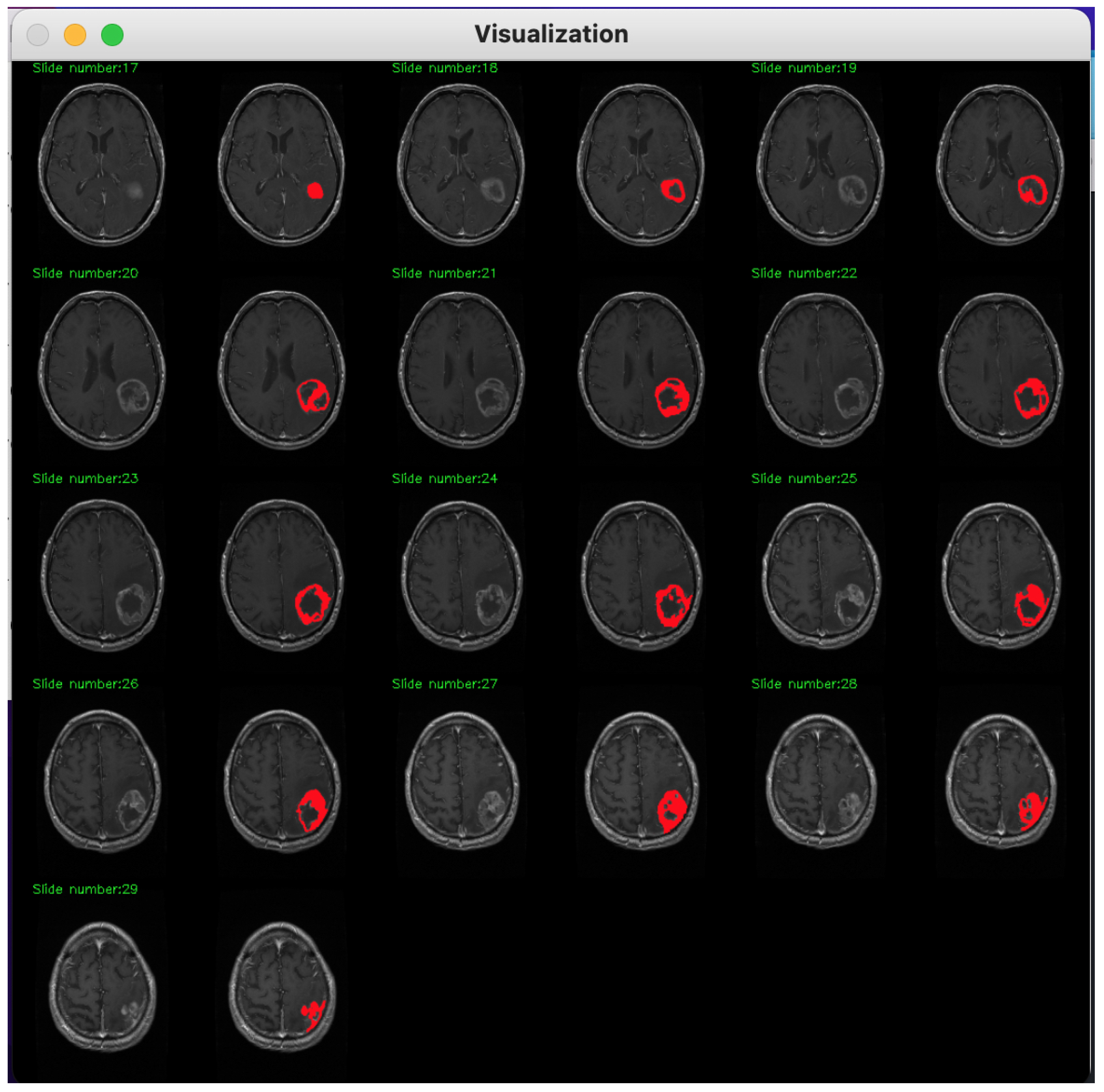
Task: Click the original MRI under Slide number:22
Action: coord(821,370)
